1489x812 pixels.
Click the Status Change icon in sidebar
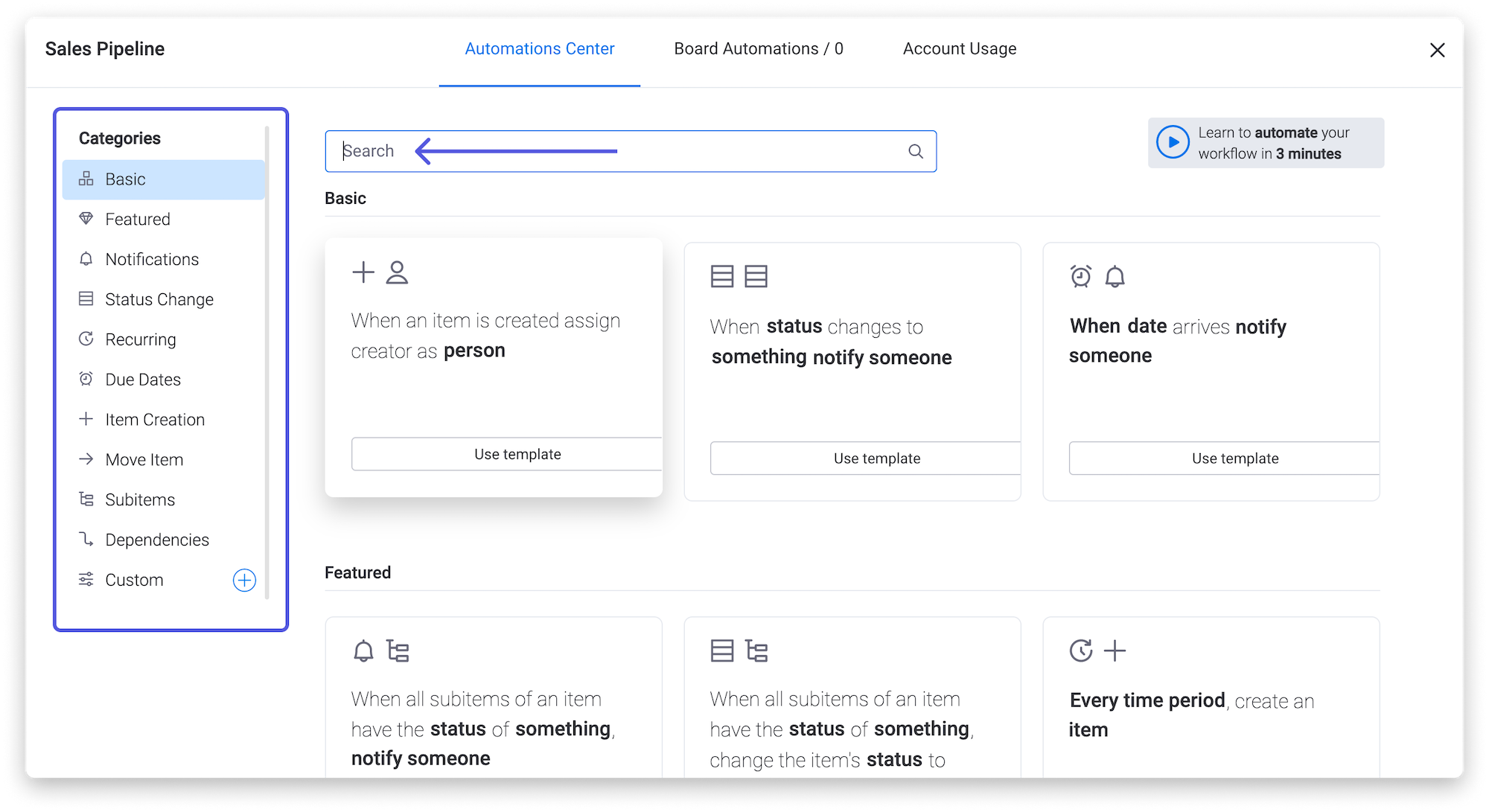(89, 299)
